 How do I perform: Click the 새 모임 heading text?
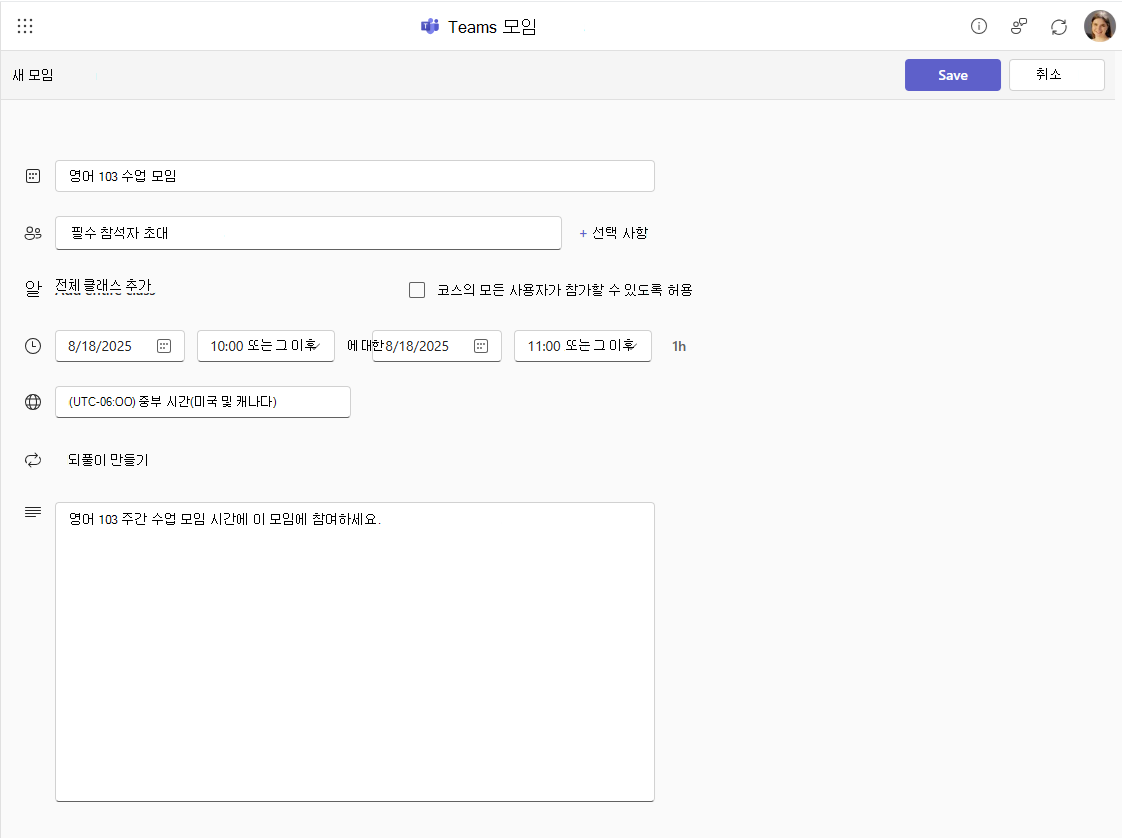[x=33, y=75]
